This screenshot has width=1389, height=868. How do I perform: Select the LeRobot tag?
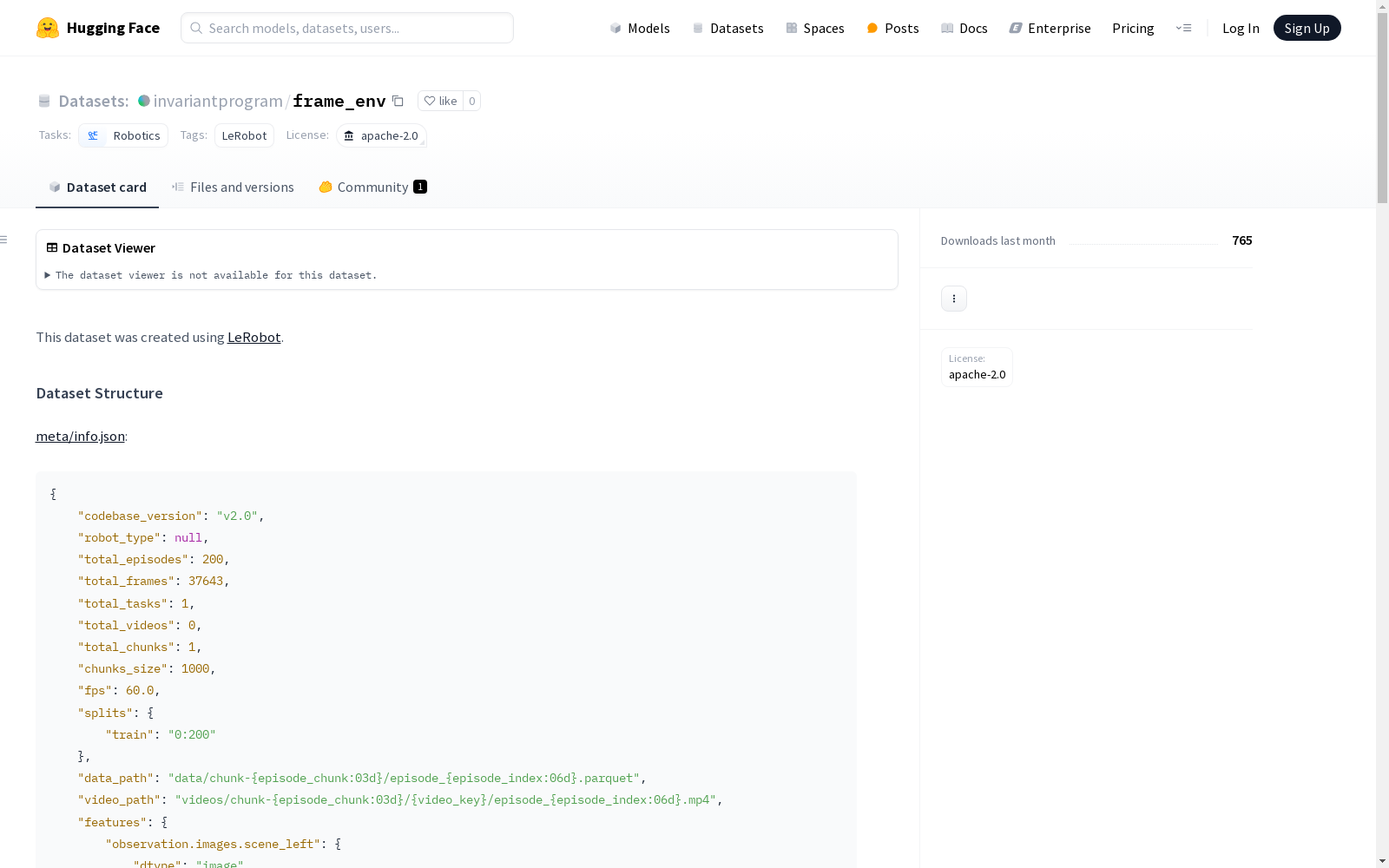tap(244, 135)
